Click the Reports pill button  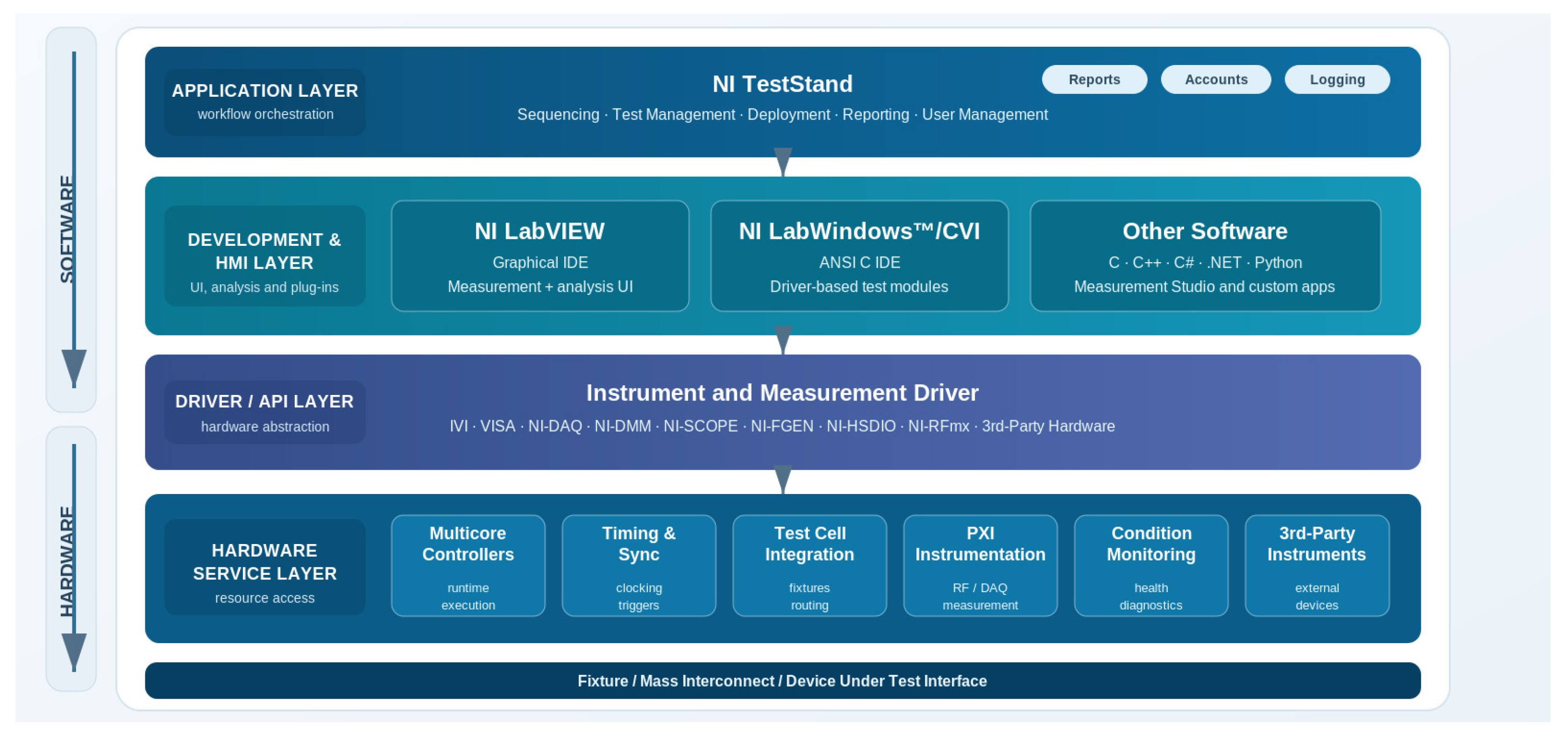(x=1094, y=80)
